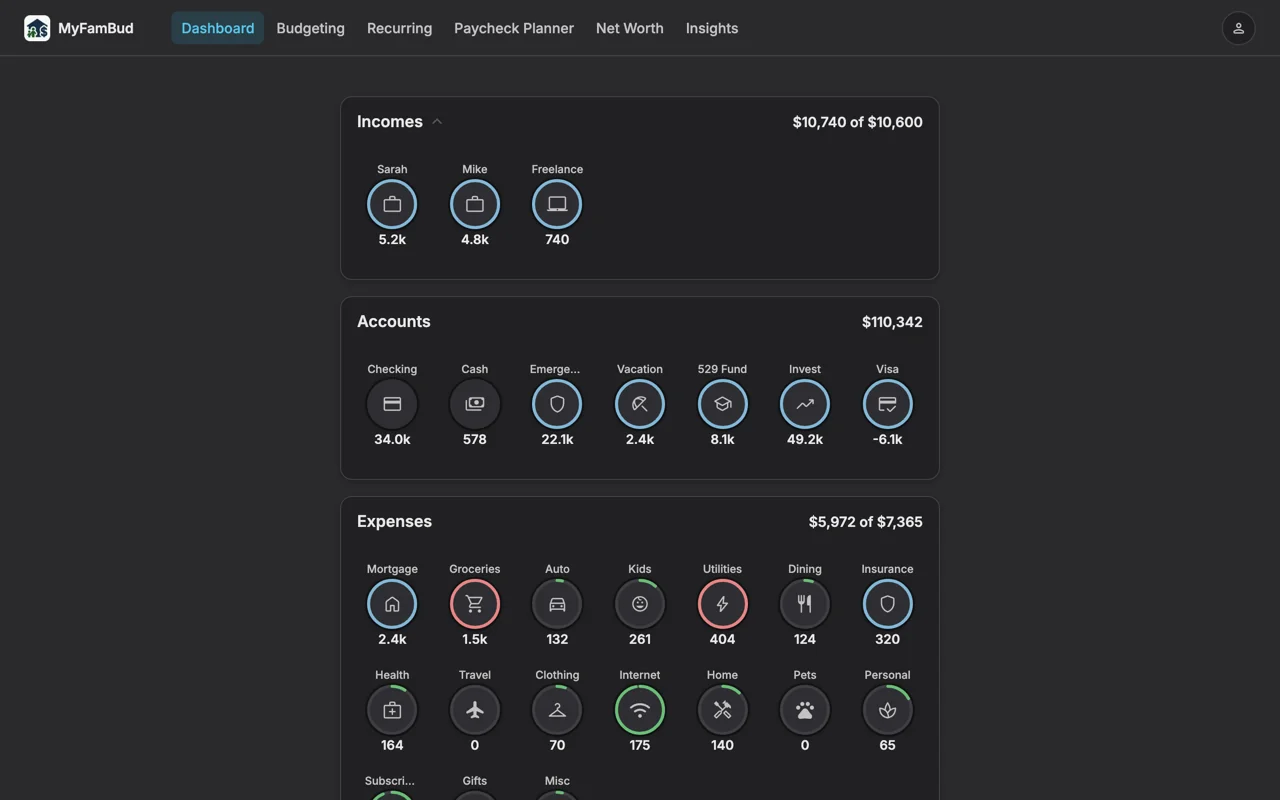Viewport: 1280px width, 800px height.
Task: Select the Groceries cart expense icon
Action: [x=475, y=604]
